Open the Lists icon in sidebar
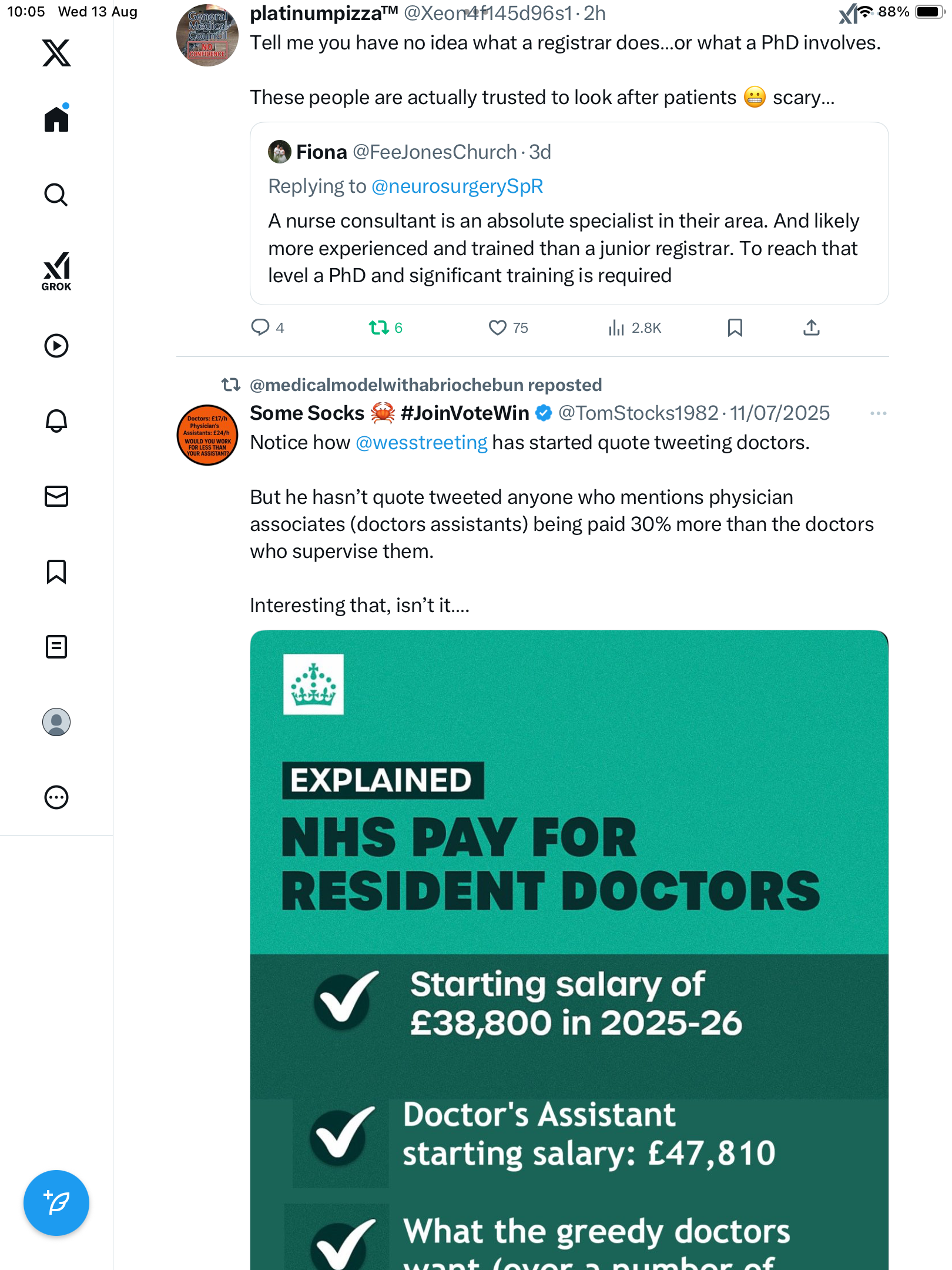952x1270 pixels. [x=56, y=647]
